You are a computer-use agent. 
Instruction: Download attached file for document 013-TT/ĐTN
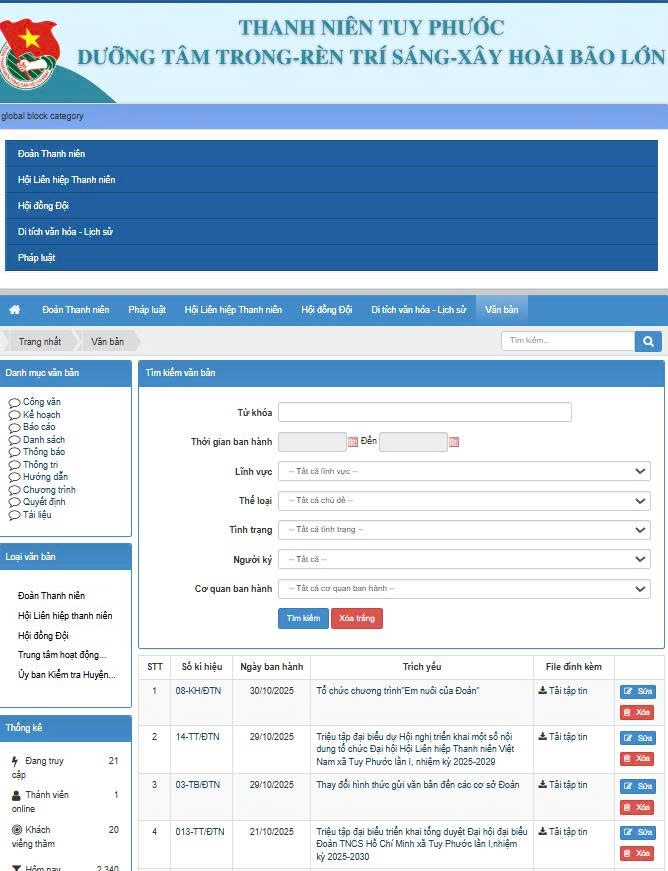[x=563, y=831]
